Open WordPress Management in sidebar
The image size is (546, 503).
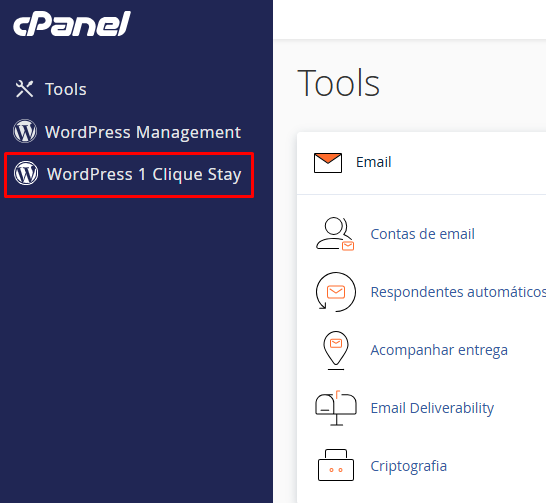[x=143, y=132]
